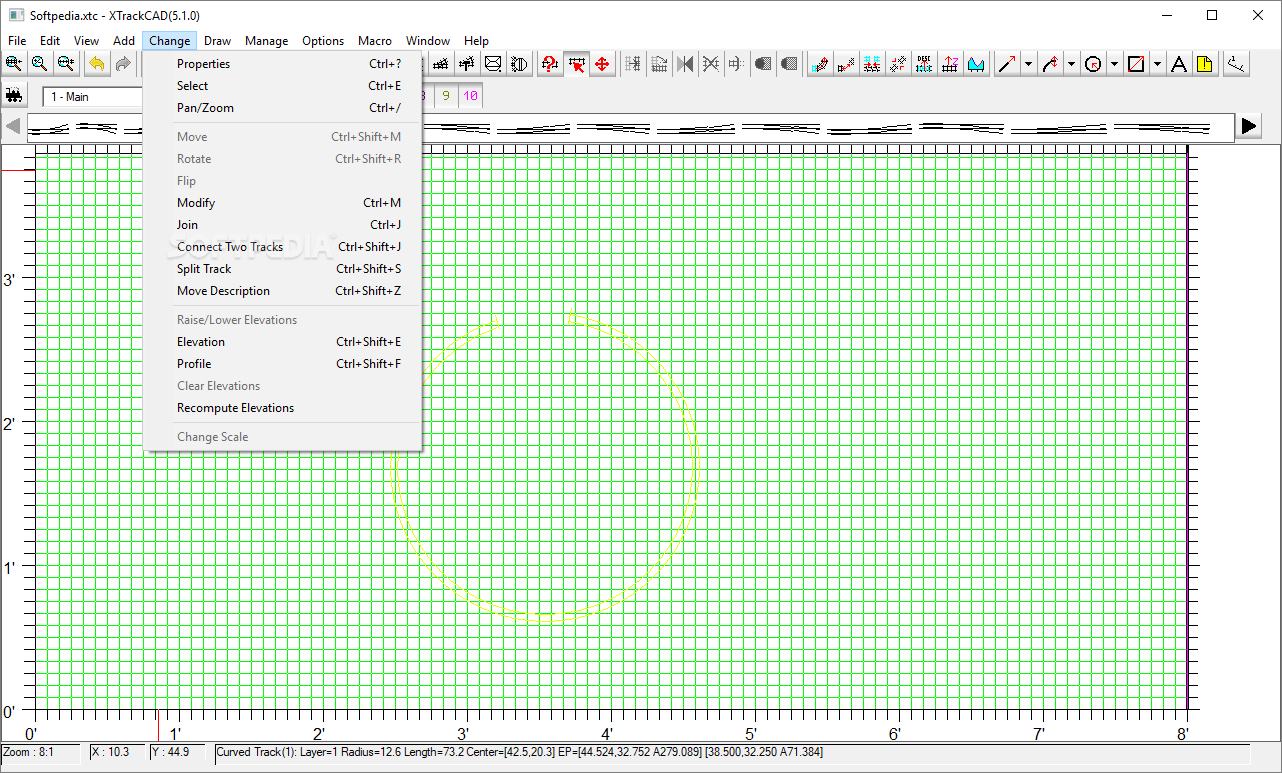Choose Move Description menu item
The width and height of the screenshot is (1282, 773).
coord(282,291)
